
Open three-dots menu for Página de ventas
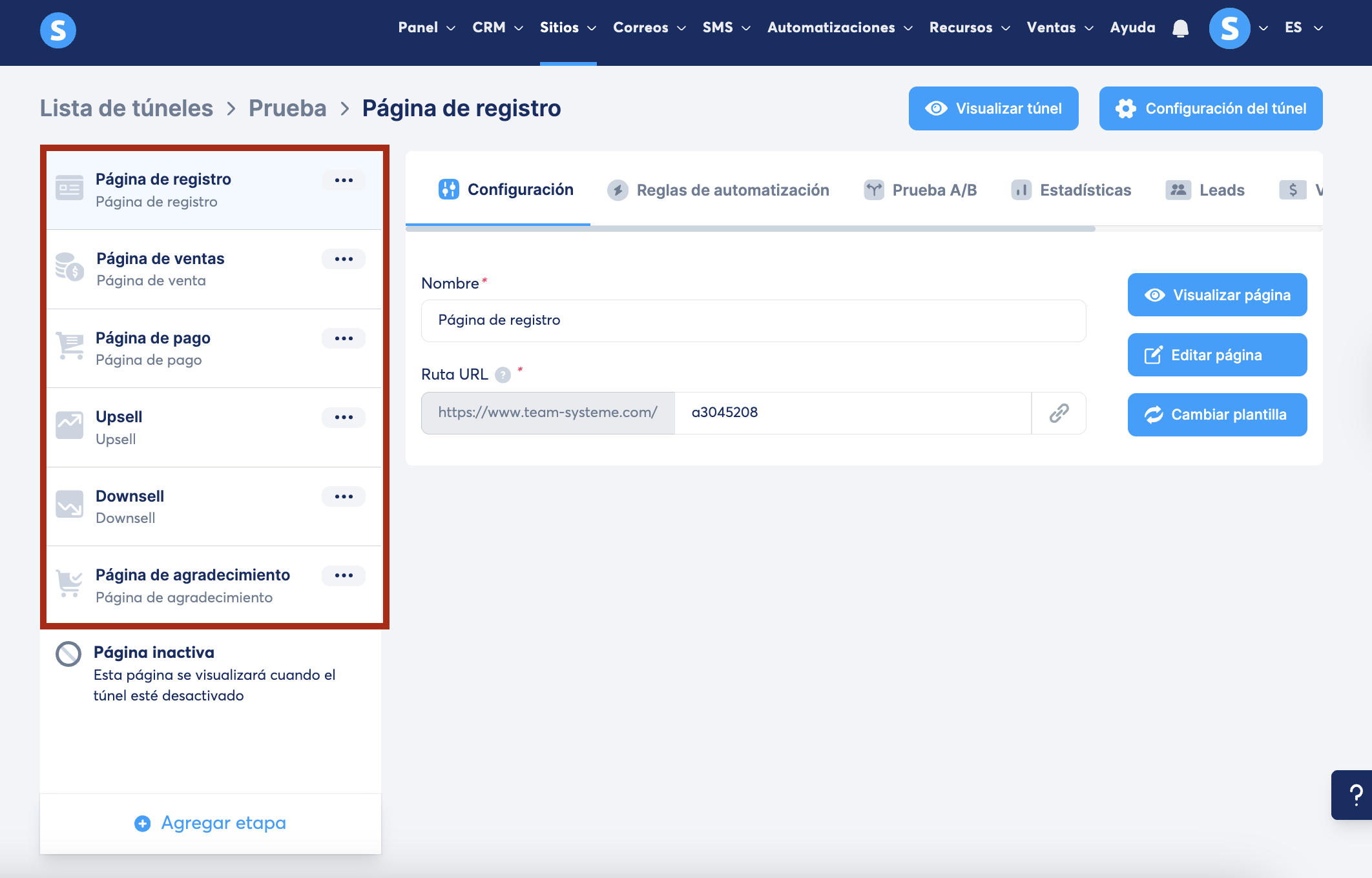coord(344,259)
